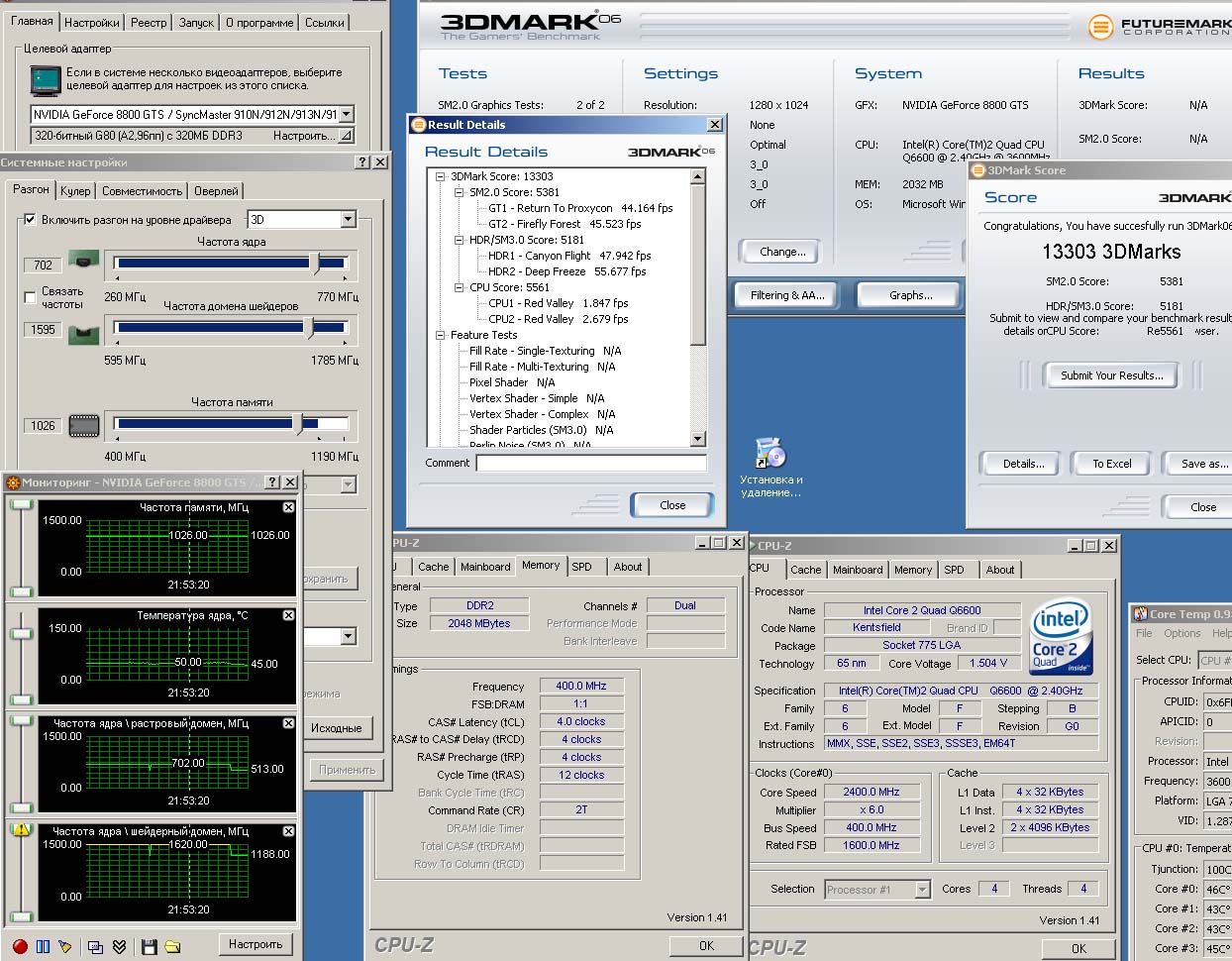Open the Кулер tab in Системные настройки
The height and width of the screenshot is (961, 1232).
coord(75,191)
